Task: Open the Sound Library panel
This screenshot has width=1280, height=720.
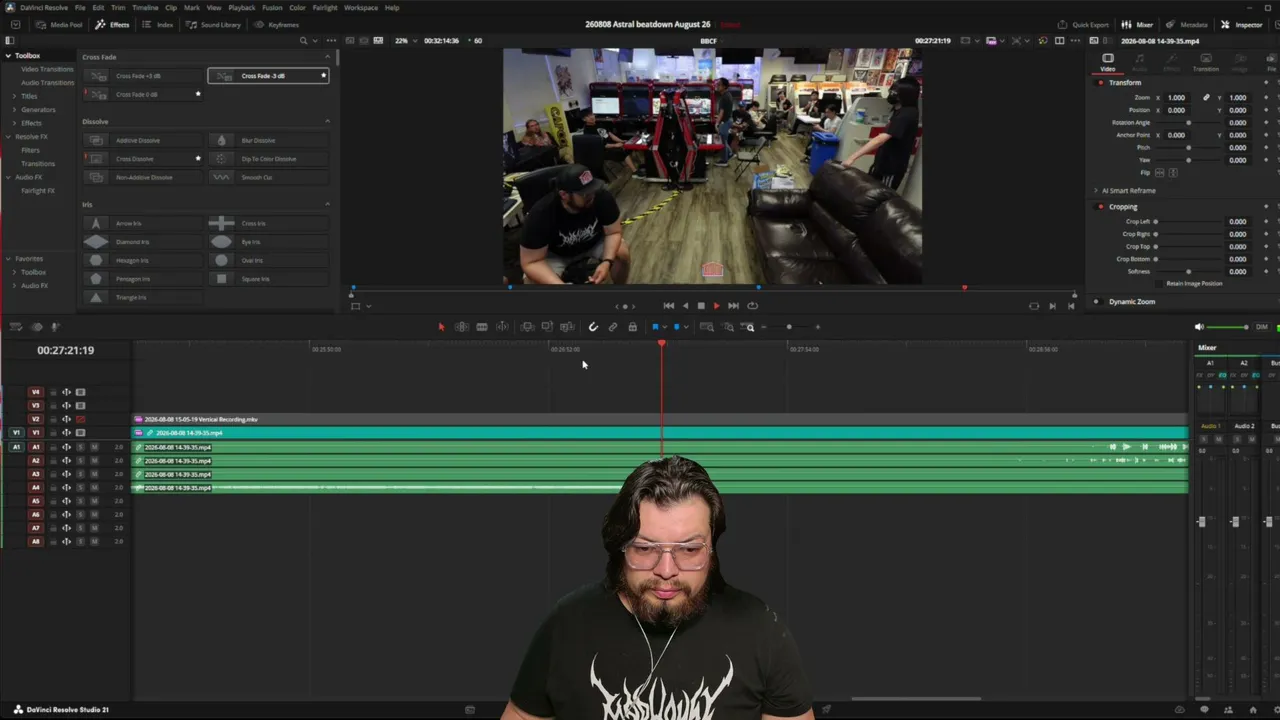Action: (x=213, y=24)
